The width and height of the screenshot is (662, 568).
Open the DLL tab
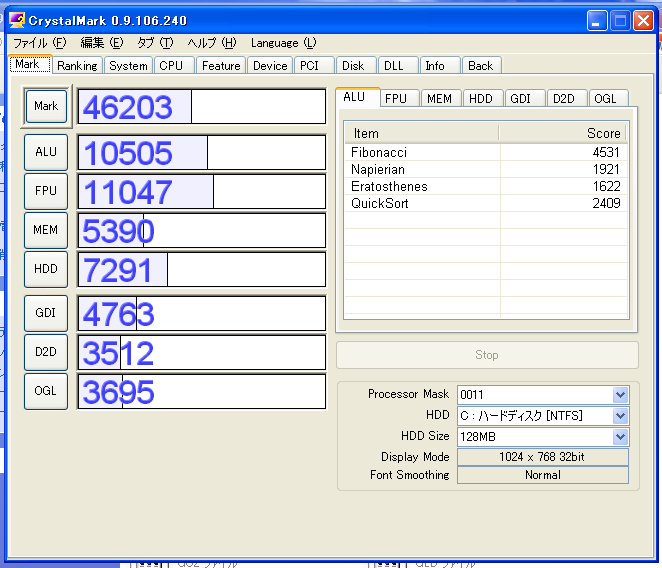pyautogui.click(x=398, y=66)
